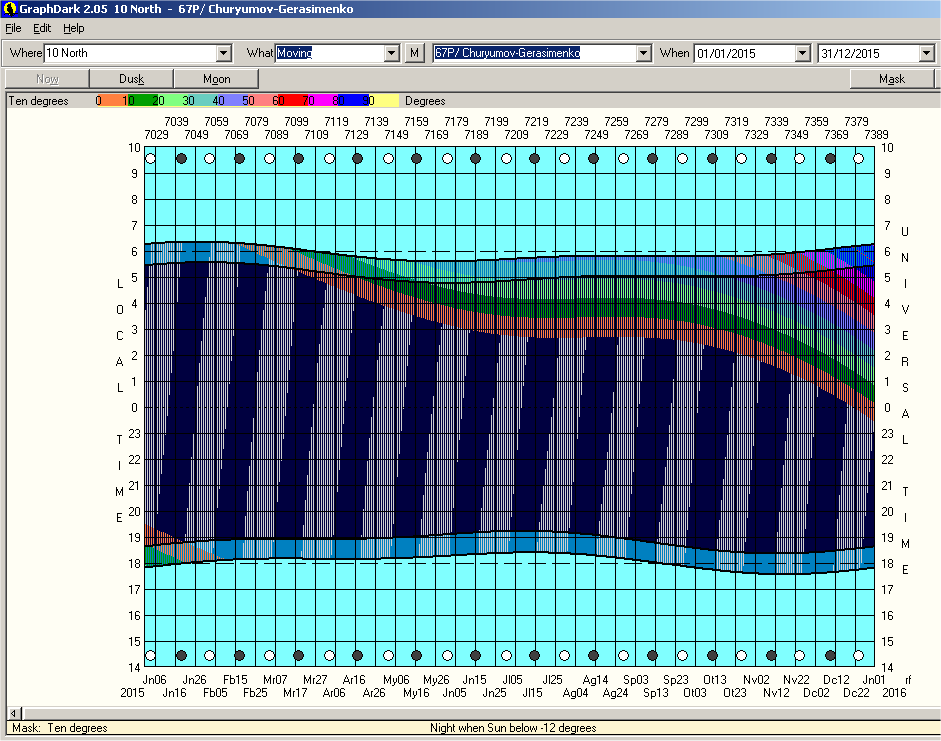The height and width of the screenshot is (741, 941).
Task: Click bottom-row new moon marker above Nv12
Action: [x=771, y=656]
